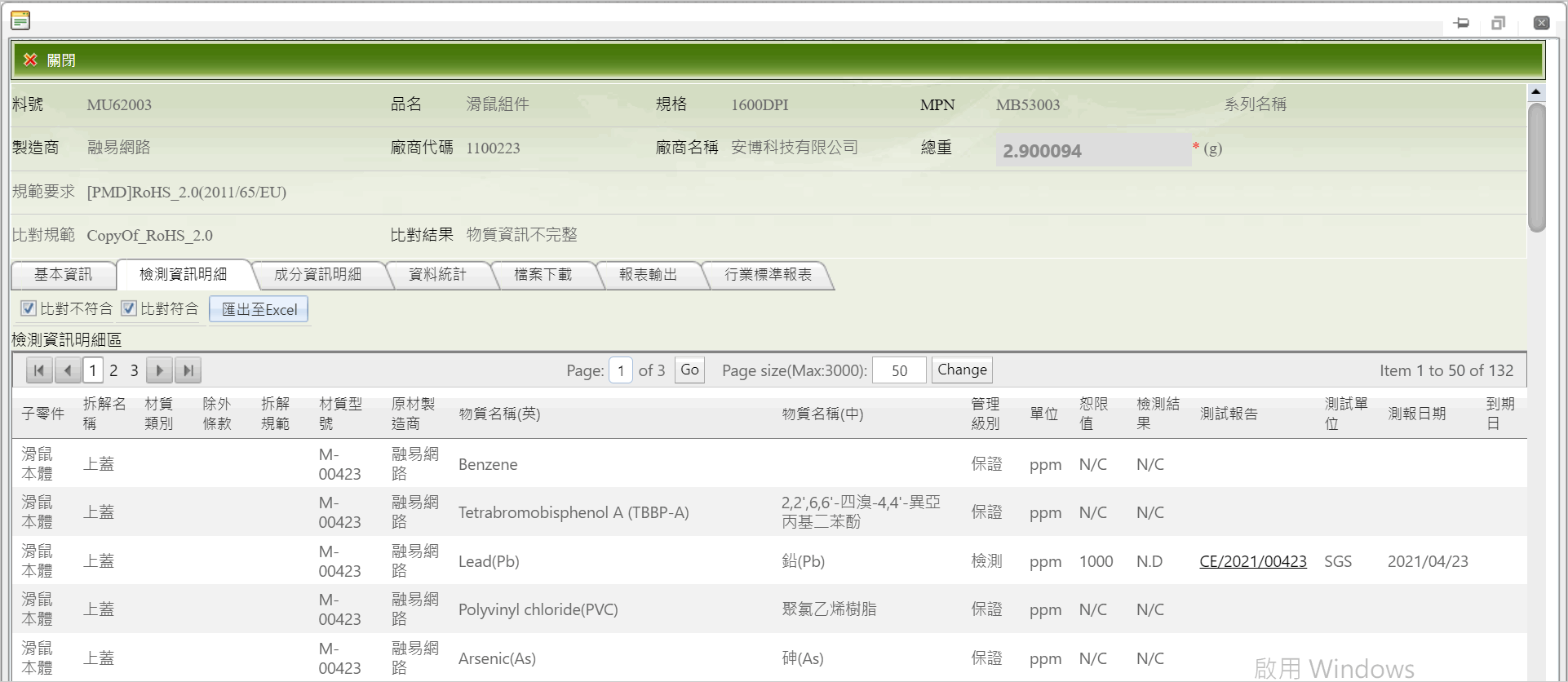Screen dimensions: 1568x682
Task: Click the Page number input field
Action: (621, 370)
